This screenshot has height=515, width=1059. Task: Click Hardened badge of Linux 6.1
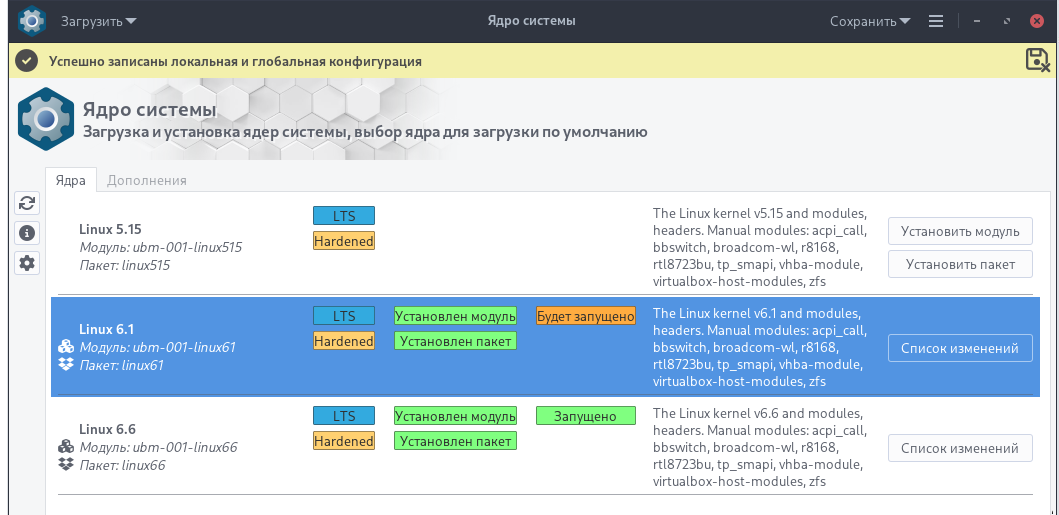click(x=344, y=341)
